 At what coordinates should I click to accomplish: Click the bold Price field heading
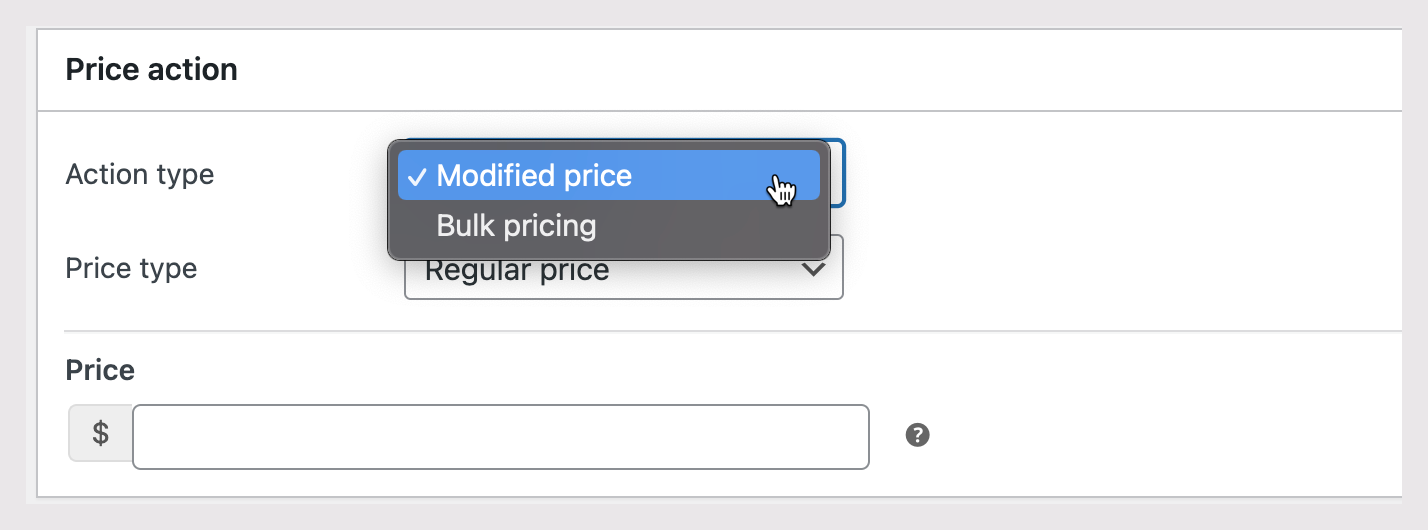[100, 371]
